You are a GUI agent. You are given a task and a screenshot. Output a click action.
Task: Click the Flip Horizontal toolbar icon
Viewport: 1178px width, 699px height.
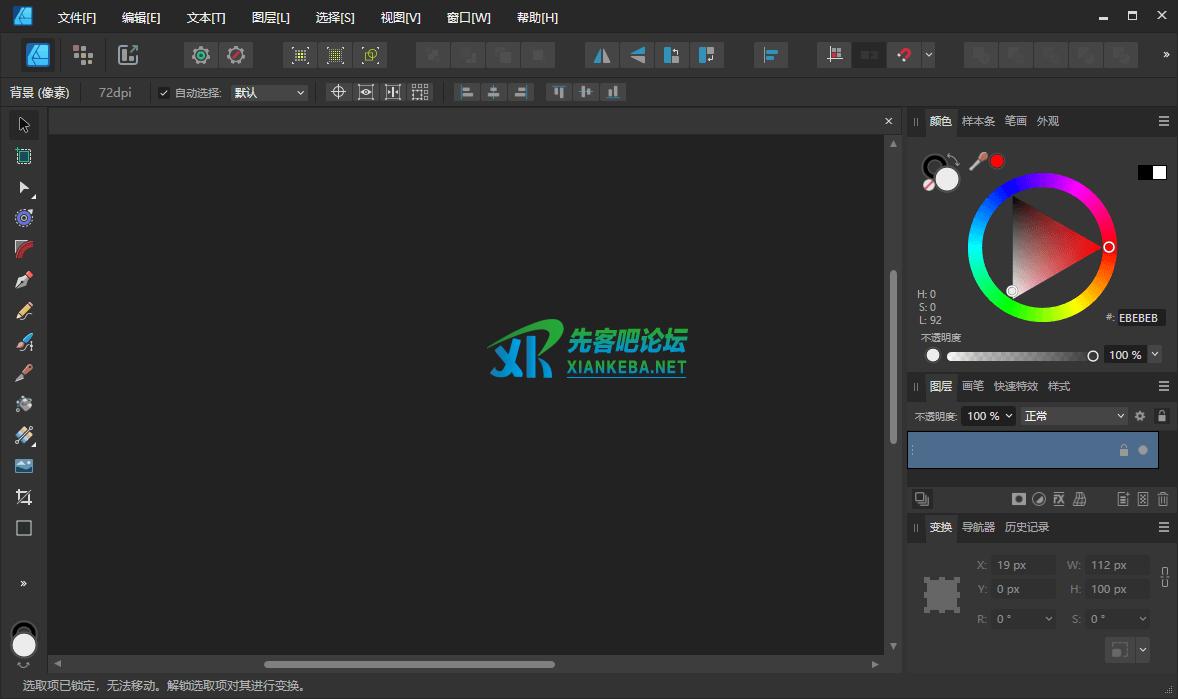coord(601,55)
